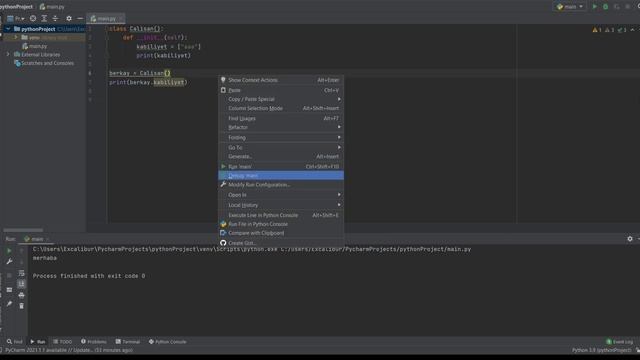Stop the process in Run panel sidebar
Viewport: 640px width, 360px height.
coord(9,276)
